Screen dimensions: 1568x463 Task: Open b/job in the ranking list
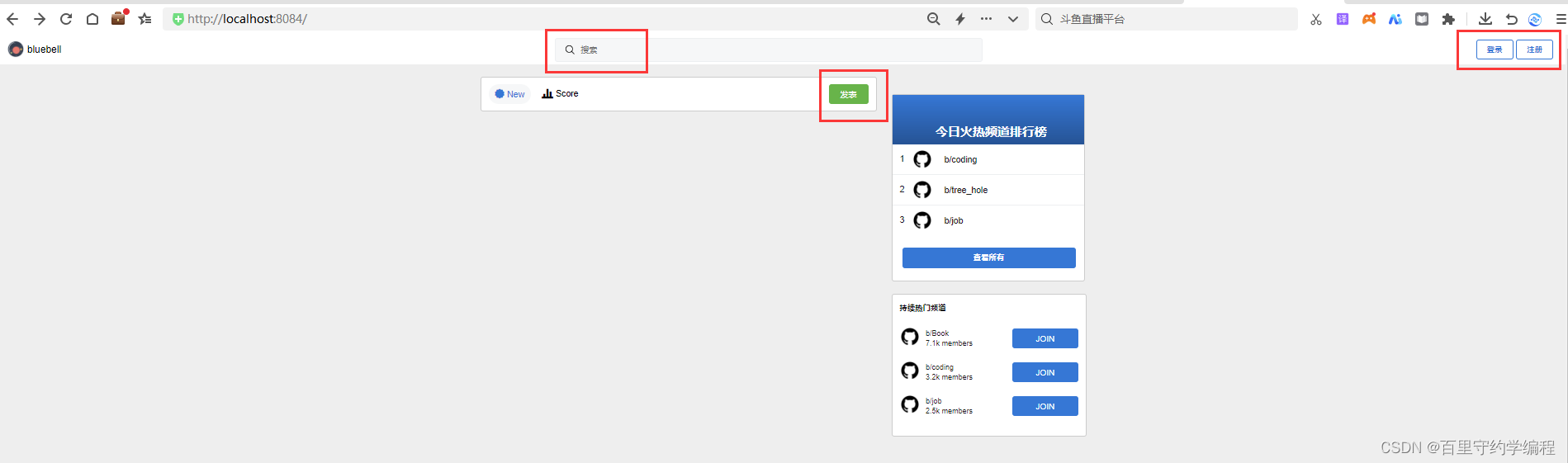coord(954,220)
